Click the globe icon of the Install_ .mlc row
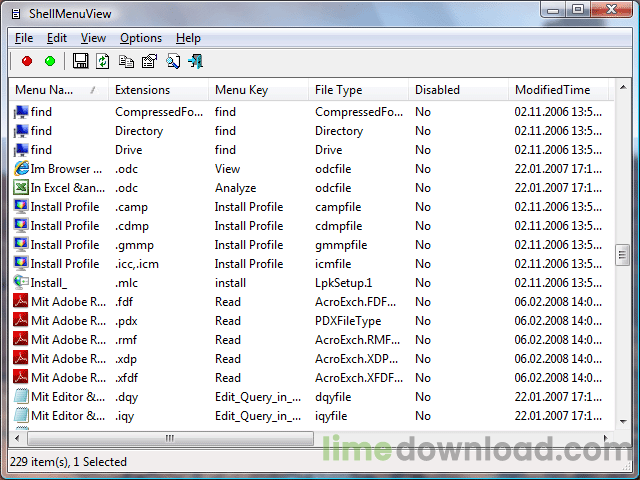Viewport: 640px width, 480px height. pyautogui.click(x=21, y=282)
